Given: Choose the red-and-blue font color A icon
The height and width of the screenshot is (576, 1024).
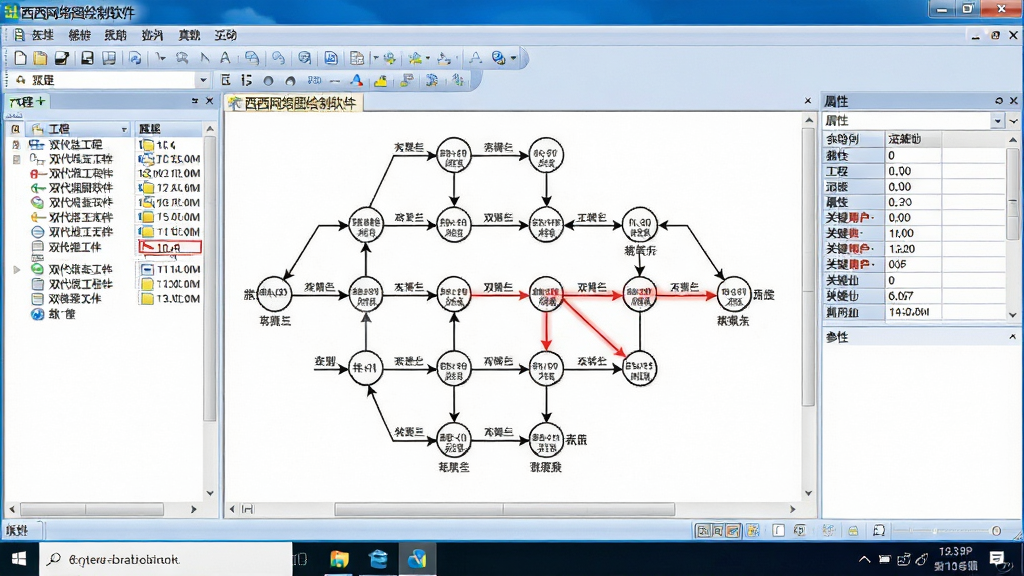Looking at the screenshot, I should (357, 80).
